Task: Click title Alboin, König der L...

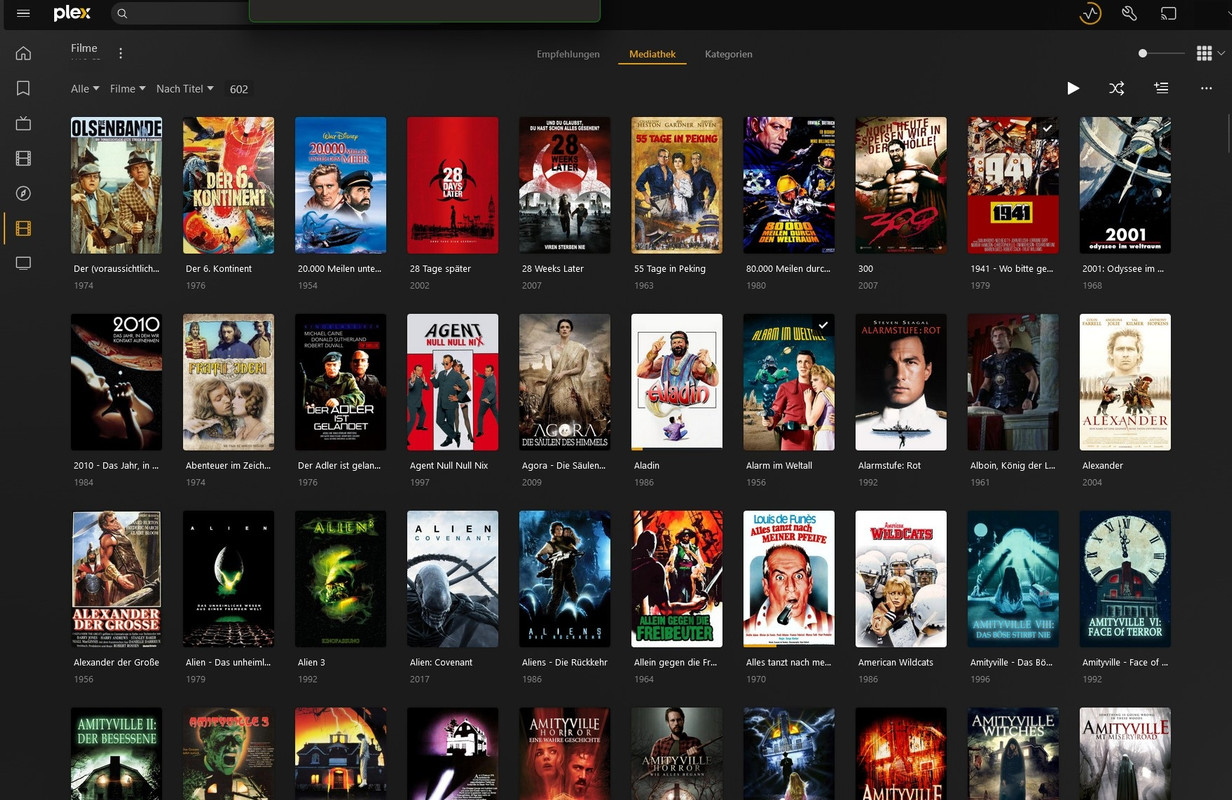Action: 1013,466
